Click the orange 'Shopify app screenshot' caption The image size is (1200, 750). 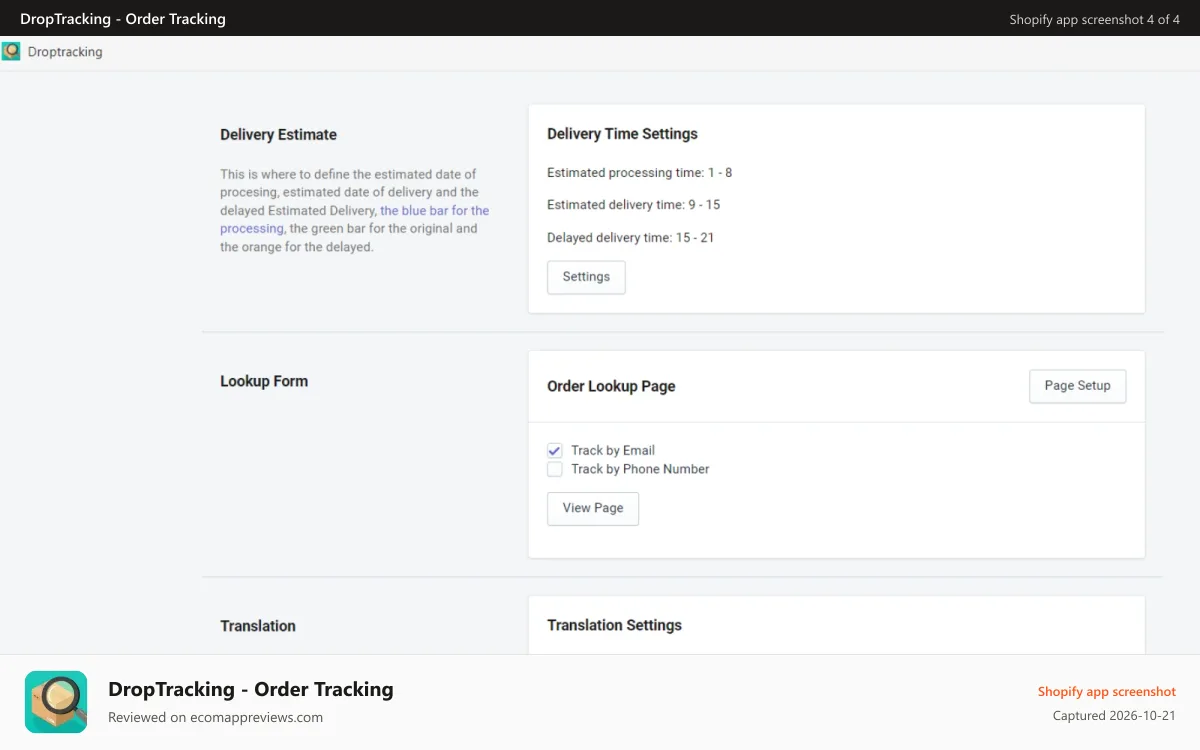1107,692
